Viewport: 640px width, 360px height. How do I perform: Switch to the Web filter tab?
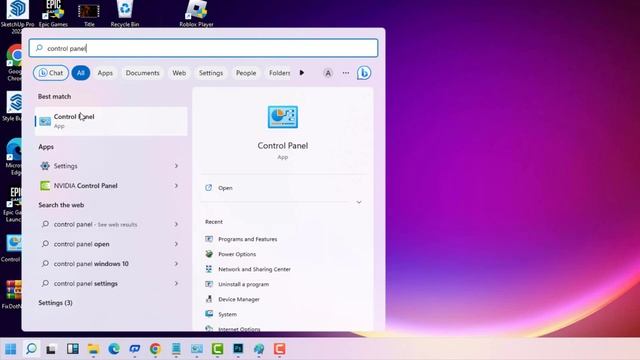coord(179,73)
